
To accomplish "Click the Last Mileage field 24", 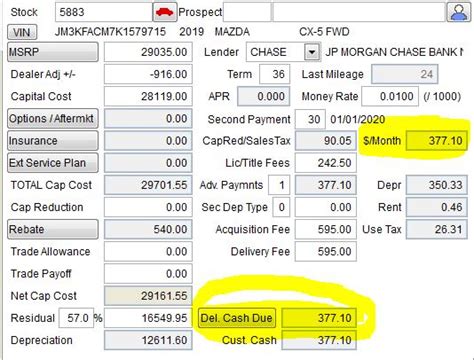I will click(x=405, y=74).
